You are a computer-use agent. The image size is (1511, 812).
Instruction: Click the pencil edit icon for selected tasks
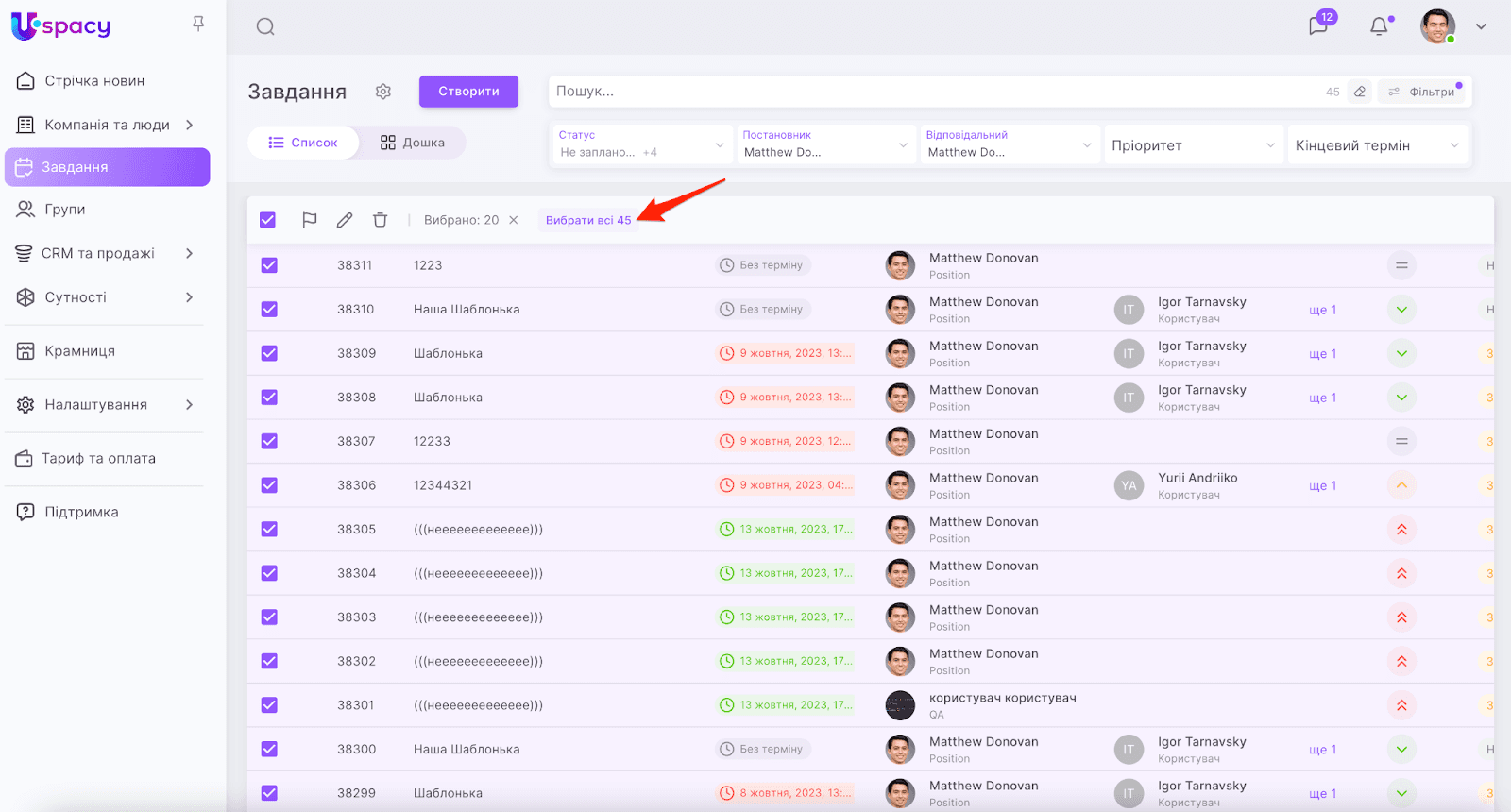345,220
